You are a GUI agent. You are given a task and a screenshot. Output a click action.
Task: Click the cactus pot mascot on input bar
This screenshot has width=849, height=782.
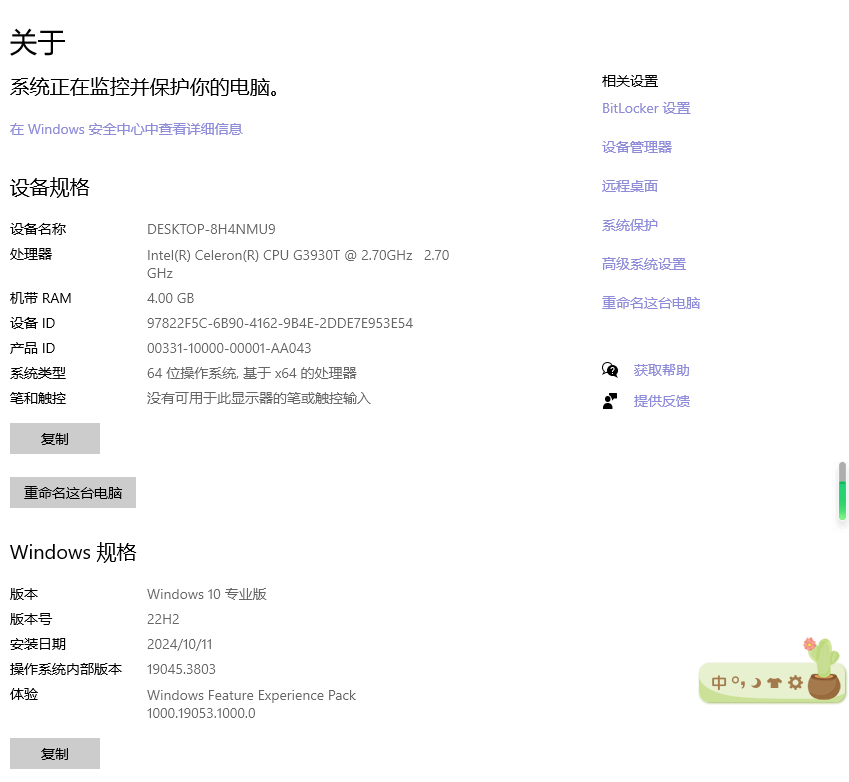(x=824, y=669)
